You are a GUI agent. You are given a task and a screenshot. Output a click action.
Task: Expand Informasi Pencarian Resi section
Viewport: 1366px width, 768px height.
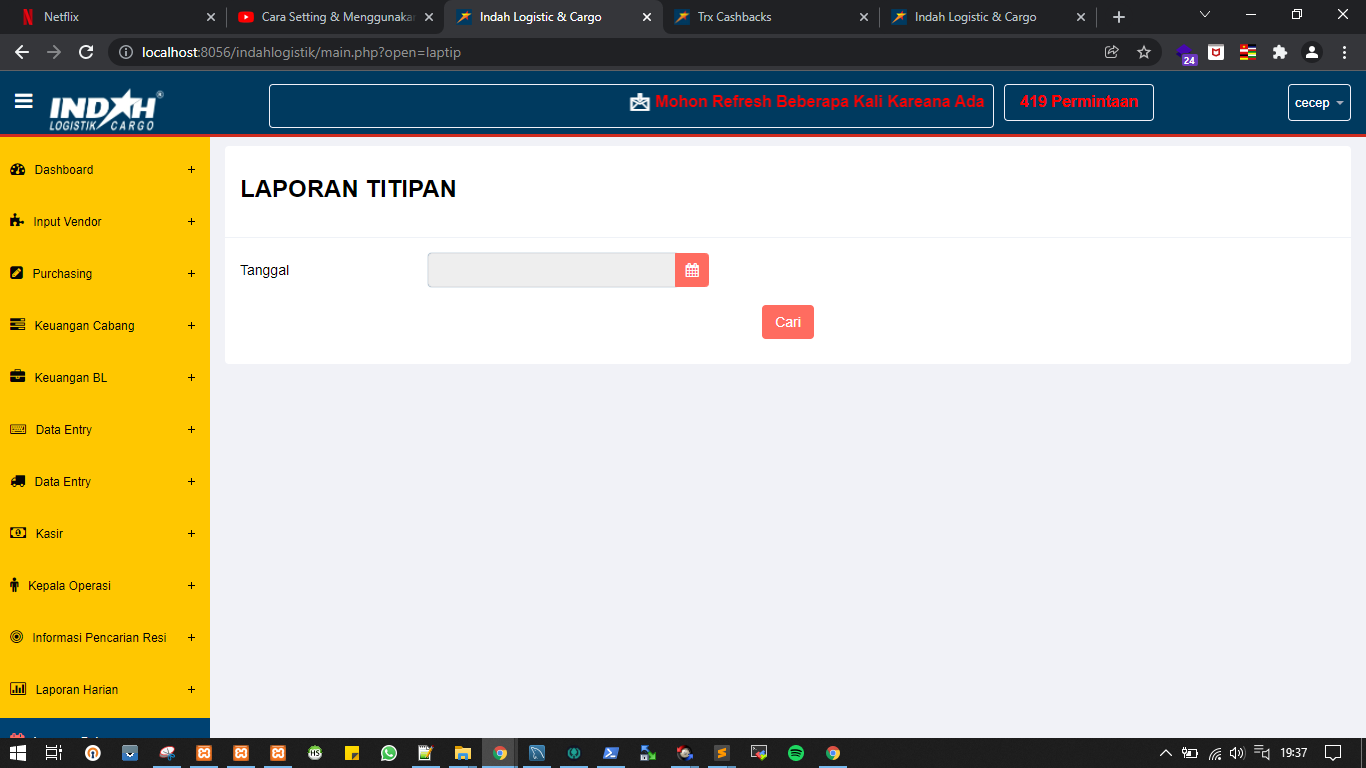coord(191,638)
